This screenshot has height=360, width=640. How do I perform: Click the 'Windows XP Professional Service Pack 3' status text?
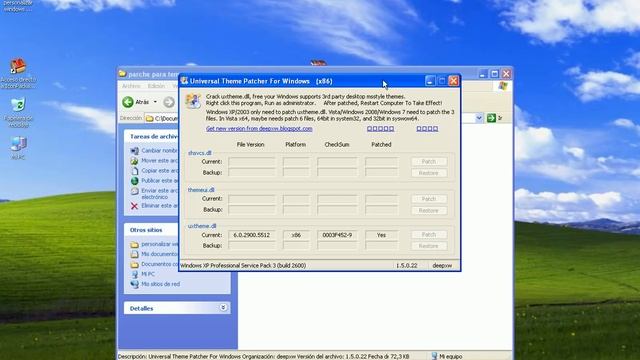click(x=243, y=265)
